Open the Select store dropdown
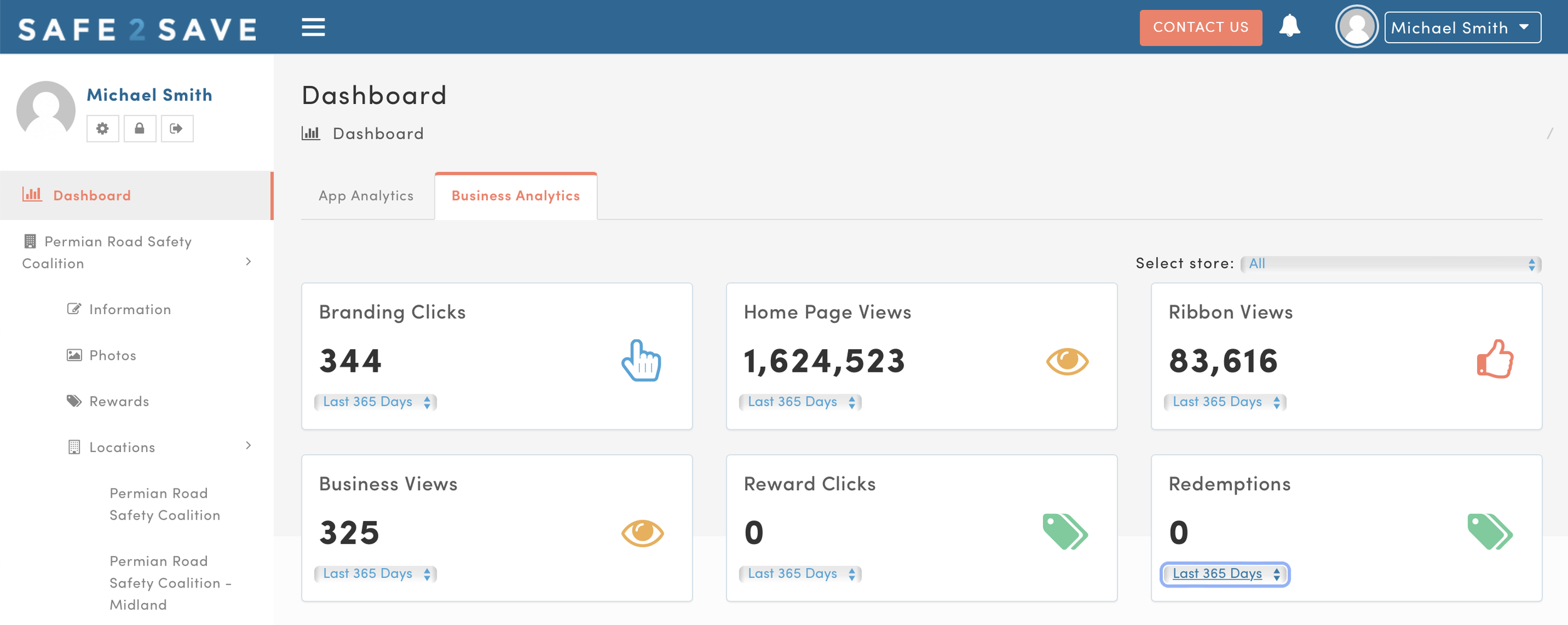1568x625 pixels. pyautogui.click(x=1391, y=264)
